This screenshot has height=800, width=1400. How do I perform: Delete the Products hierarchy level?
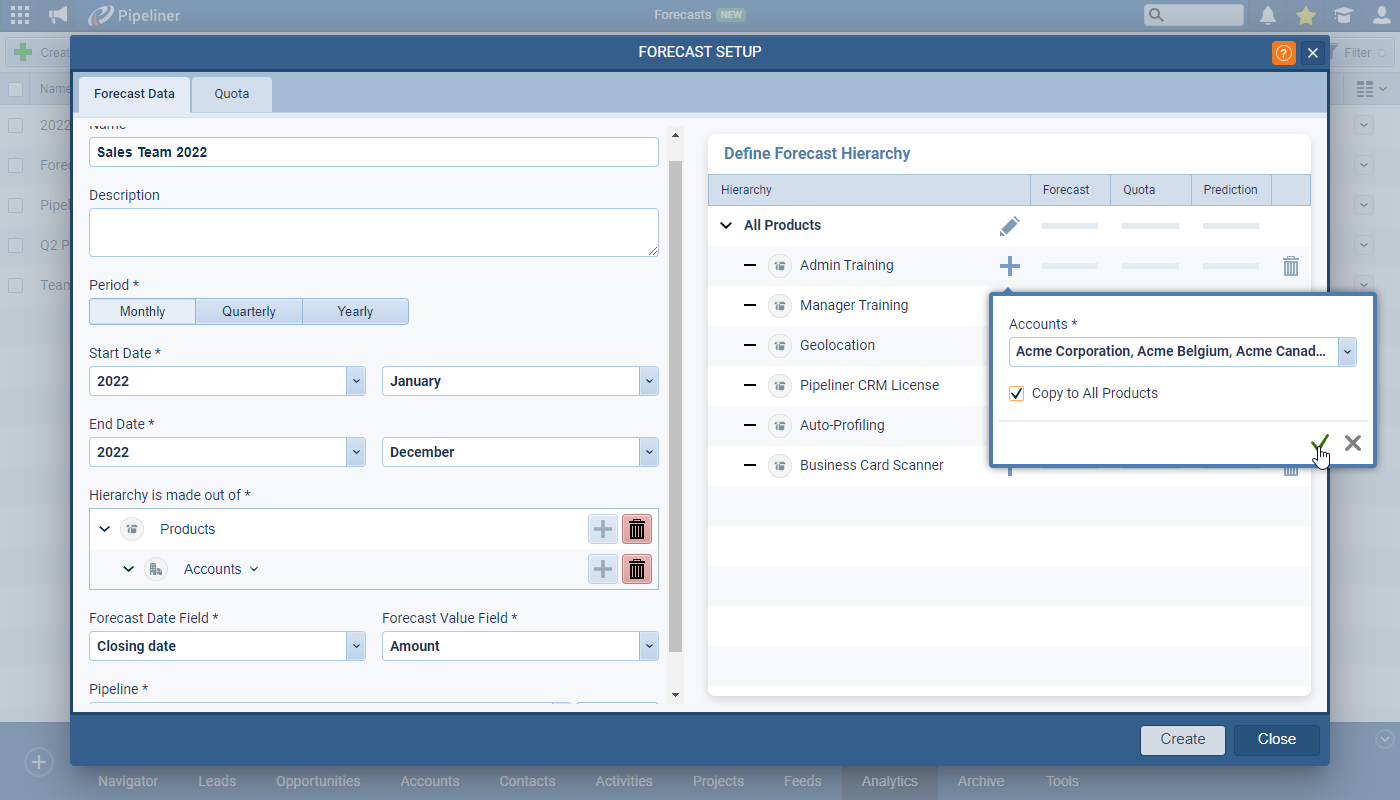coord(636,529)
